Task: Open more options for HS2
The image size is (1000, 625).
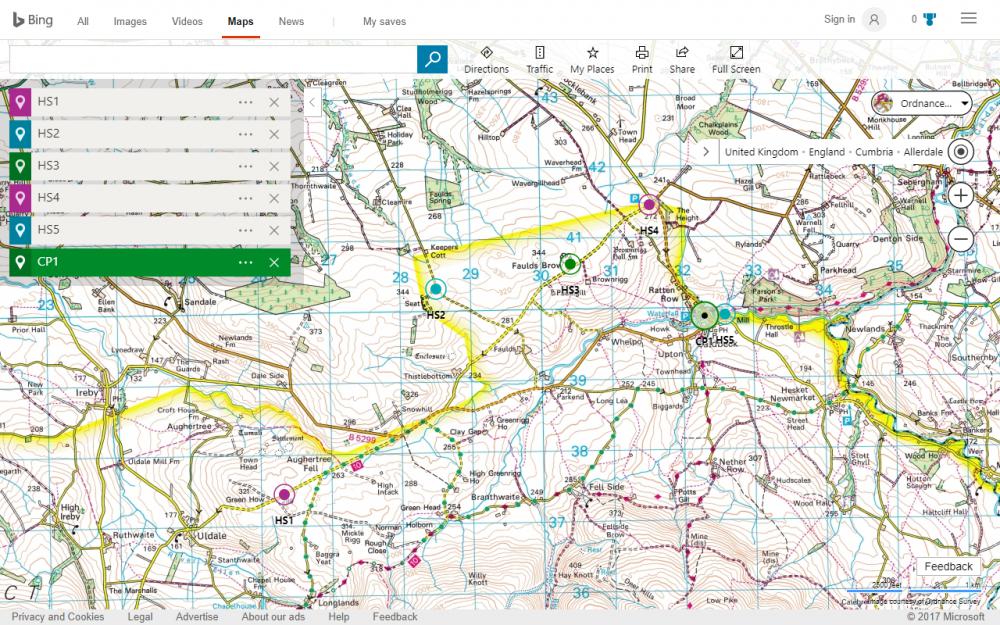Action: pos(246,134)
